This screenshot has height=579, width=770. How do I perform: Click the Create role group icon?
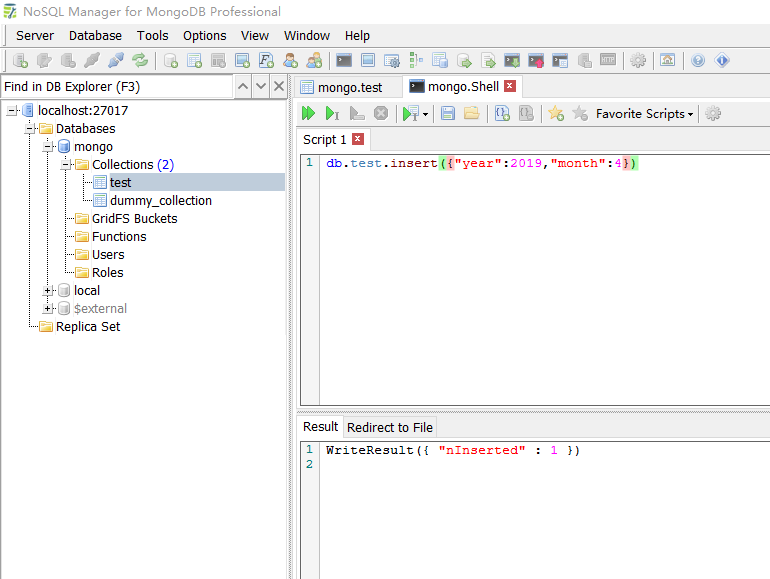coord(314,60)
